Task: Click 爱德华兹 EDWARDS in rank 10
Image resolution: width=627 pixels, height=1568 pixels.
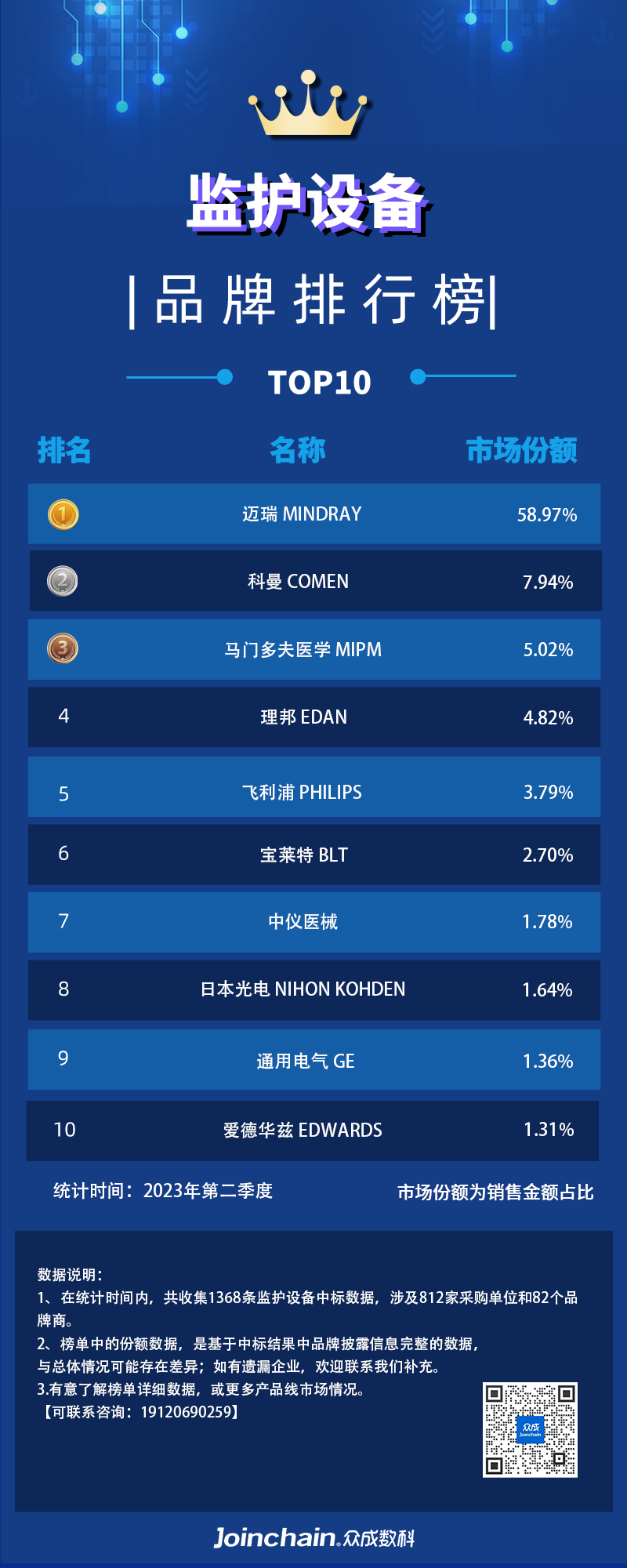Action: (x=303, y=1130)
